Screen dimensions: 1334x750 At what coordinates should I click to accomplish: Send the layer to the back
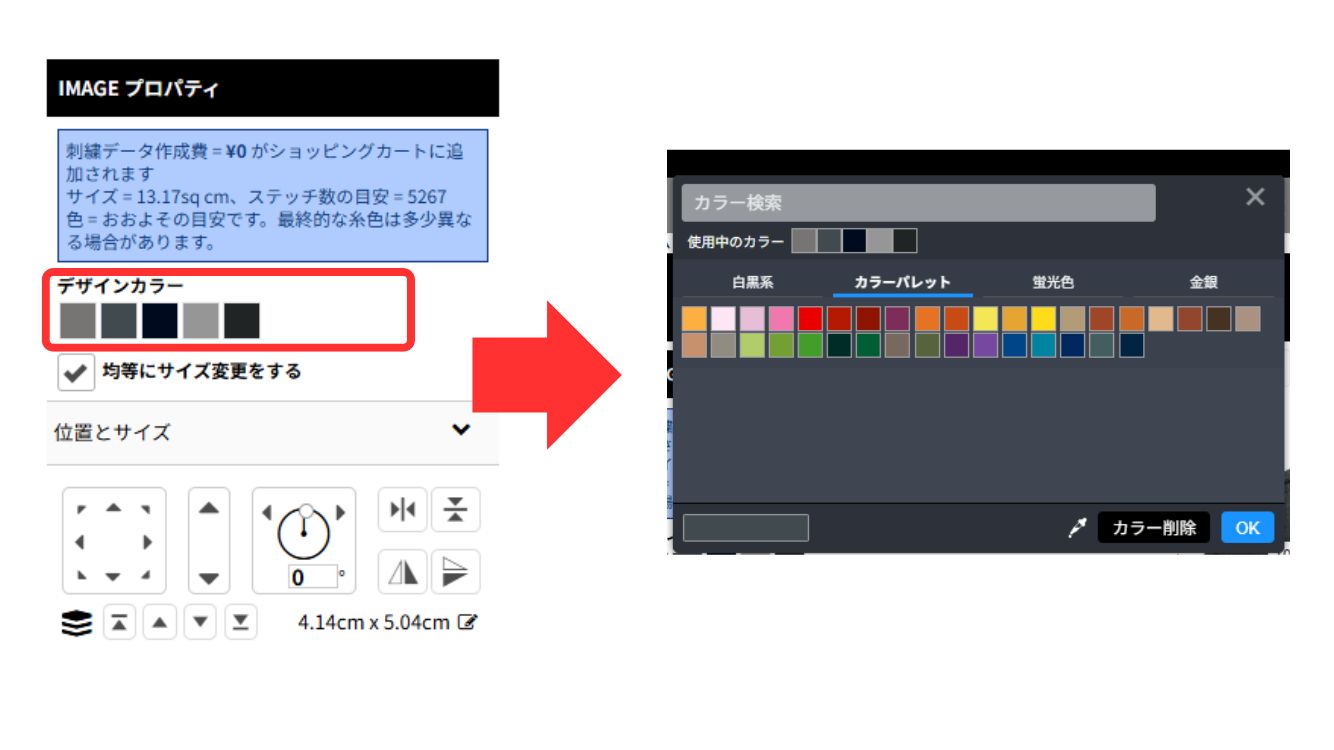[240, 623]
